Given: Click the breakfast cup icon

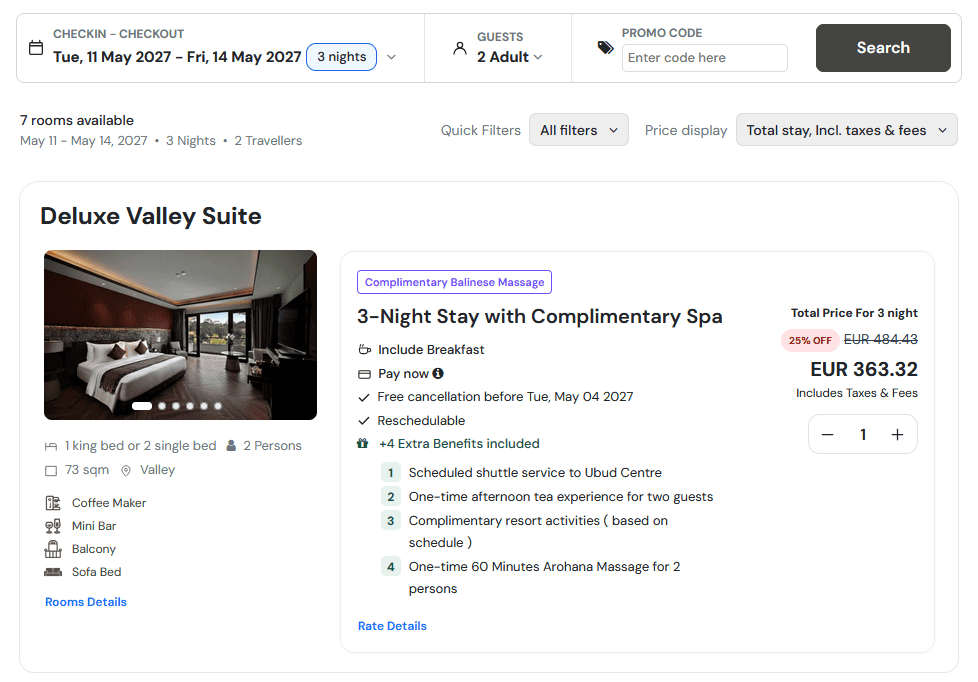Looking at the screenshot, I should tap(364, 349).
